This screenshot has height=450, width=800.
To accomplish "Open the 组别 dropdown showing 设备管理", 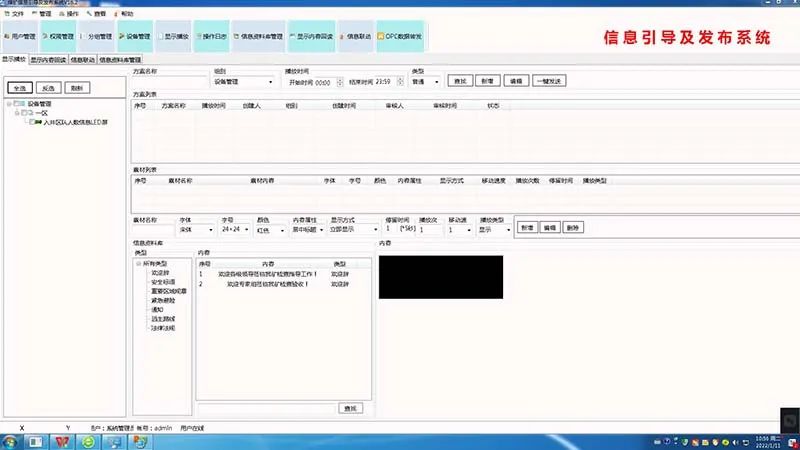I will 244,82.
